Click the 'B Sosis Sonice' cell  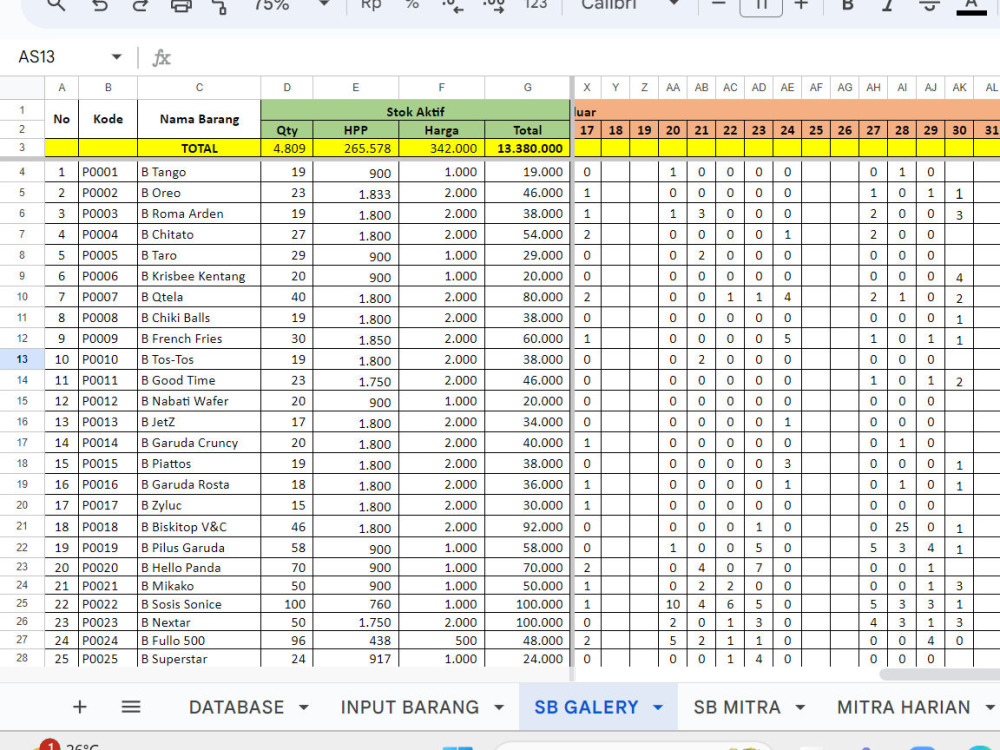pos(199,604)
